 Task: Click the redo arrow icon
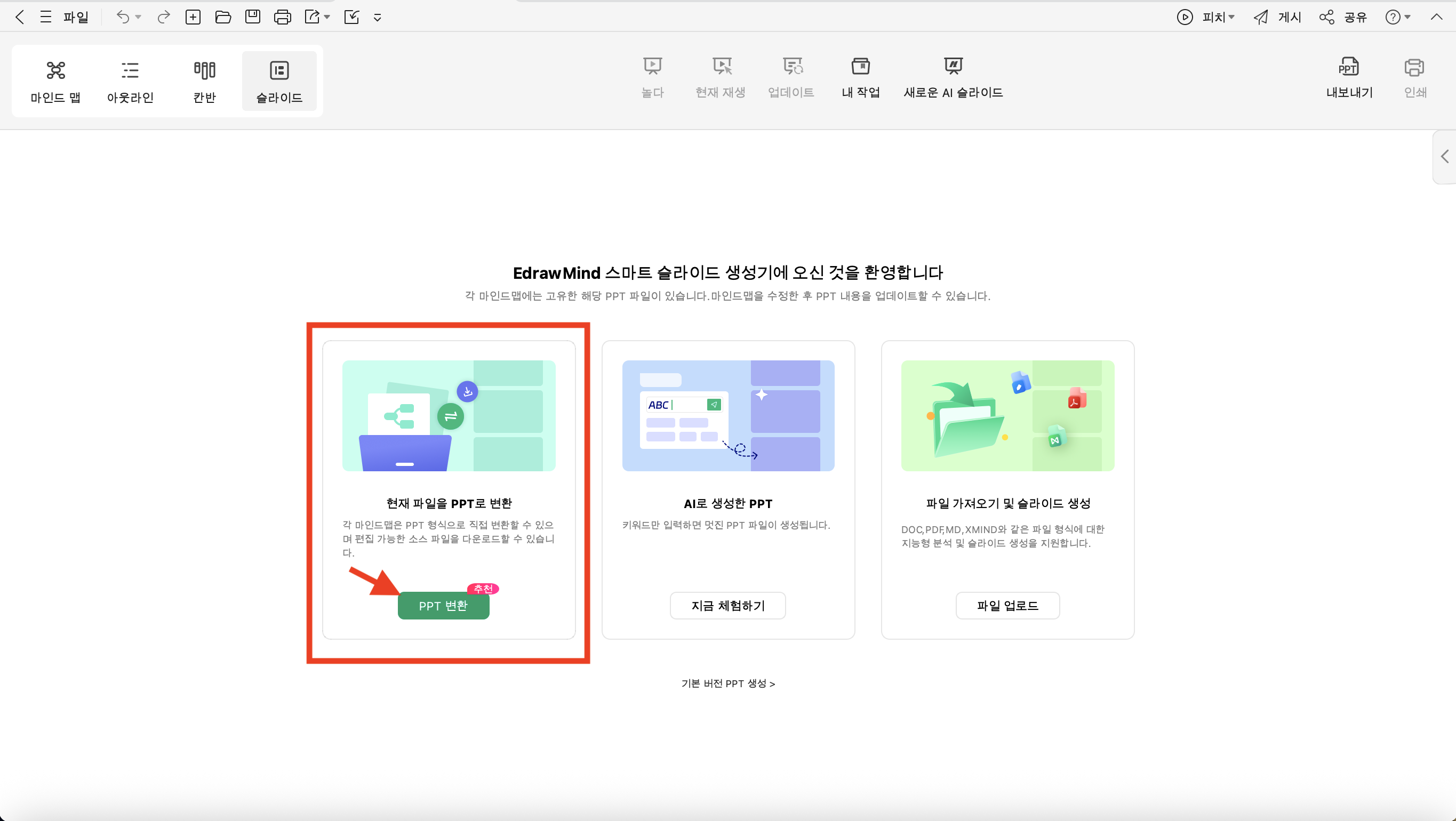tap(164, 17)
